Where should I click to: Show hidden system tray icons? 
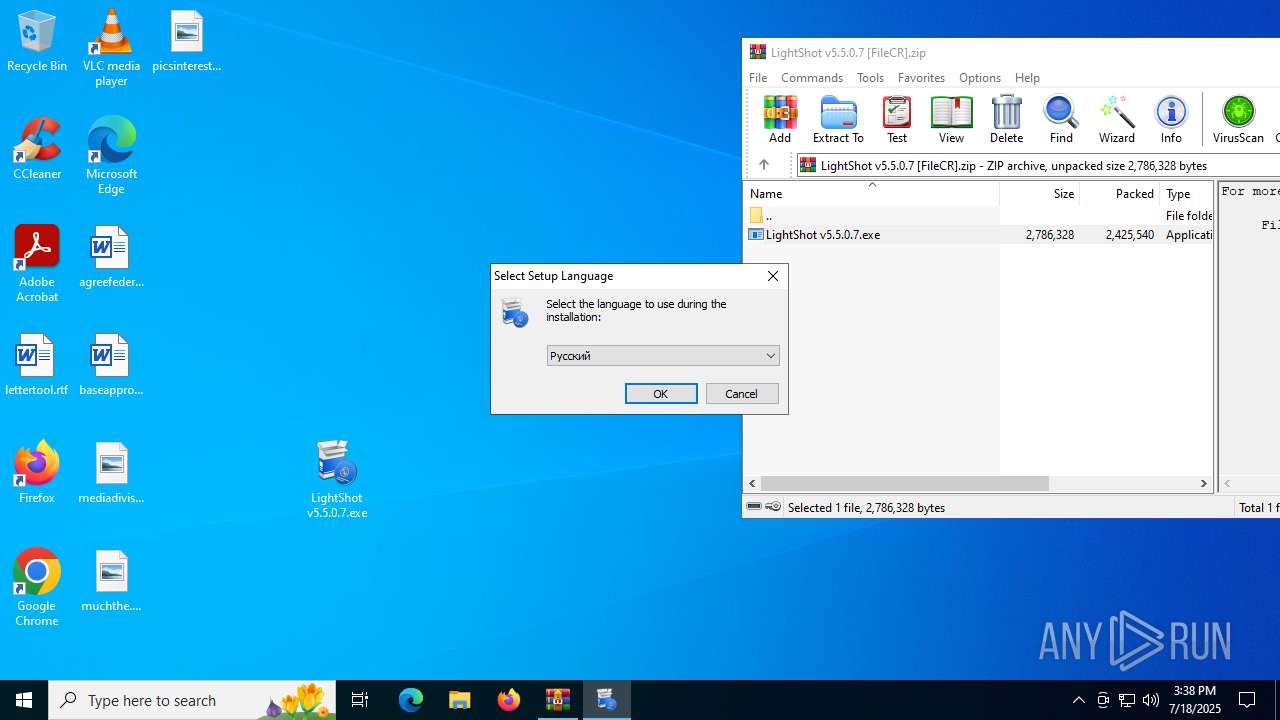coord(1079,700)
